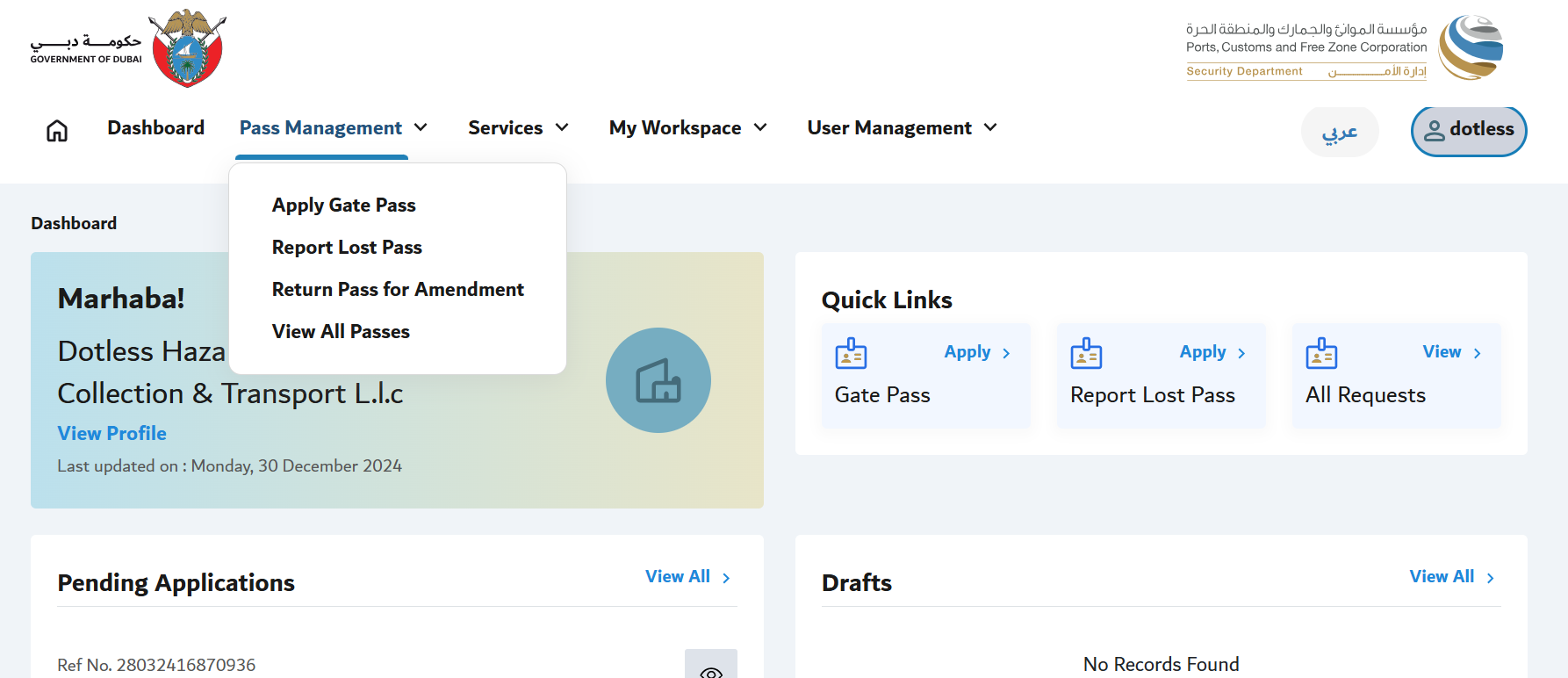The image size is (1568, 678).
Task: Switch language to Arabic
Action: (1339, 132)
